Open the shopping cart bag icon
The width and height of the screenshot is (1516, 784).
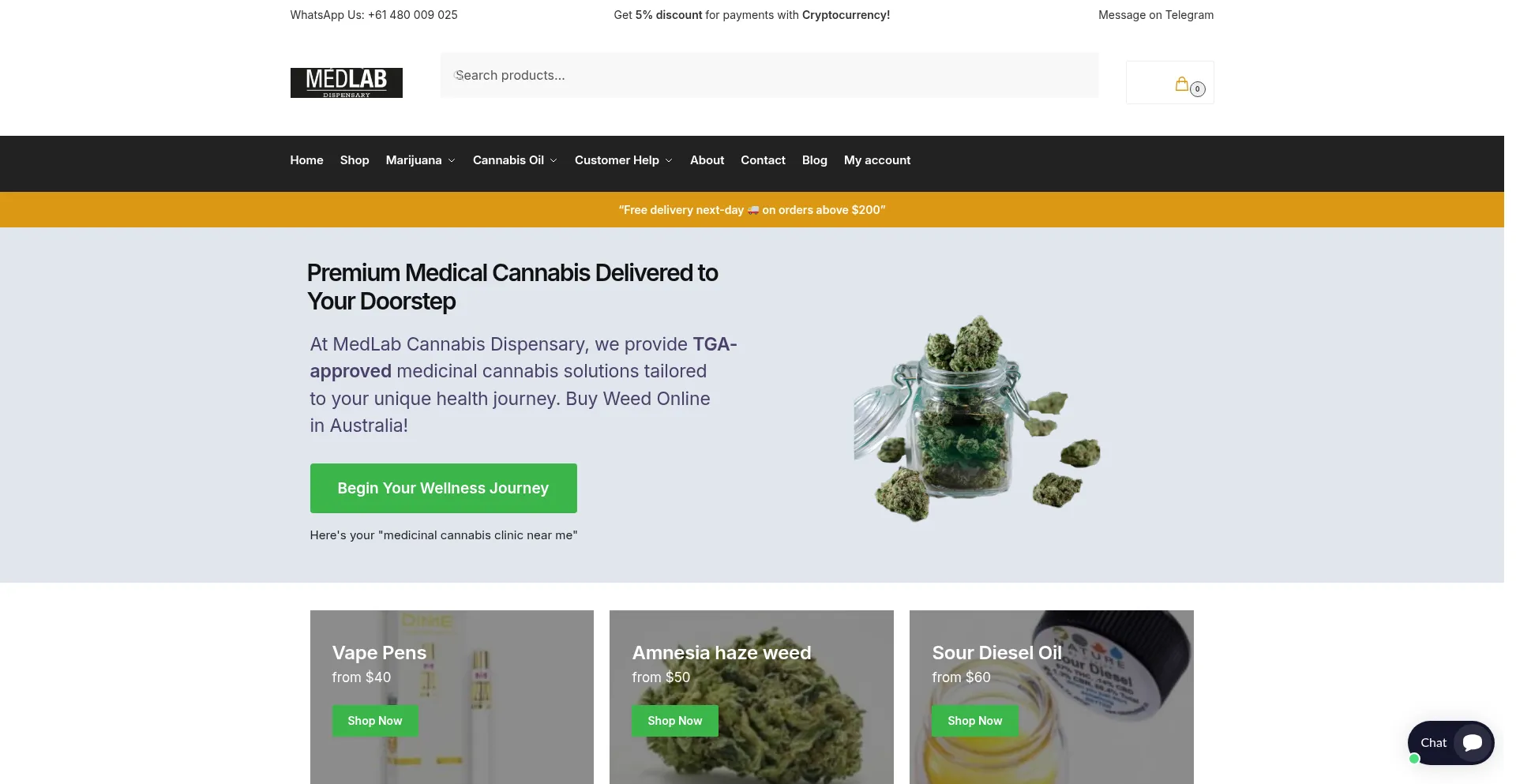pos(1181,84)
